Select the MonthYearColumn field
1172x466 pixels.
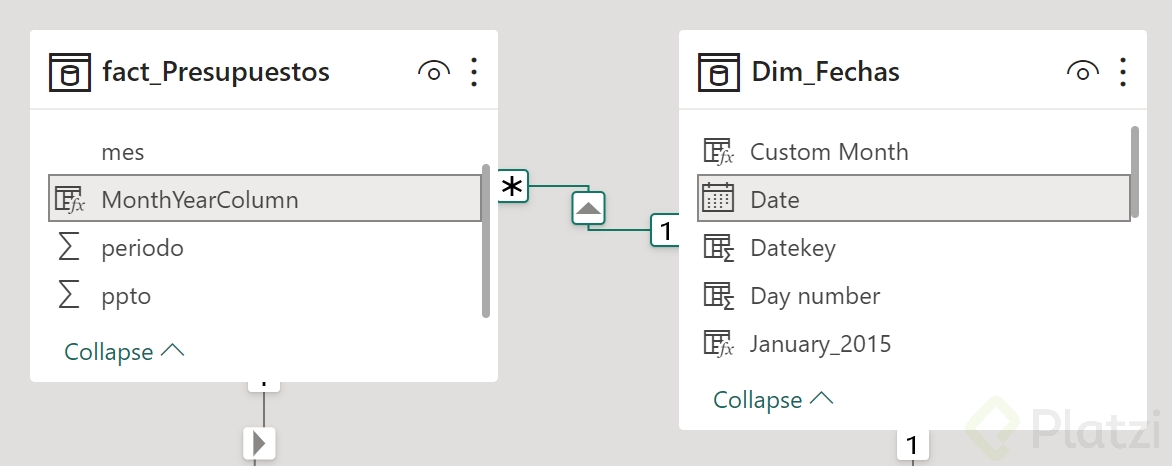[x=265, y=199]
